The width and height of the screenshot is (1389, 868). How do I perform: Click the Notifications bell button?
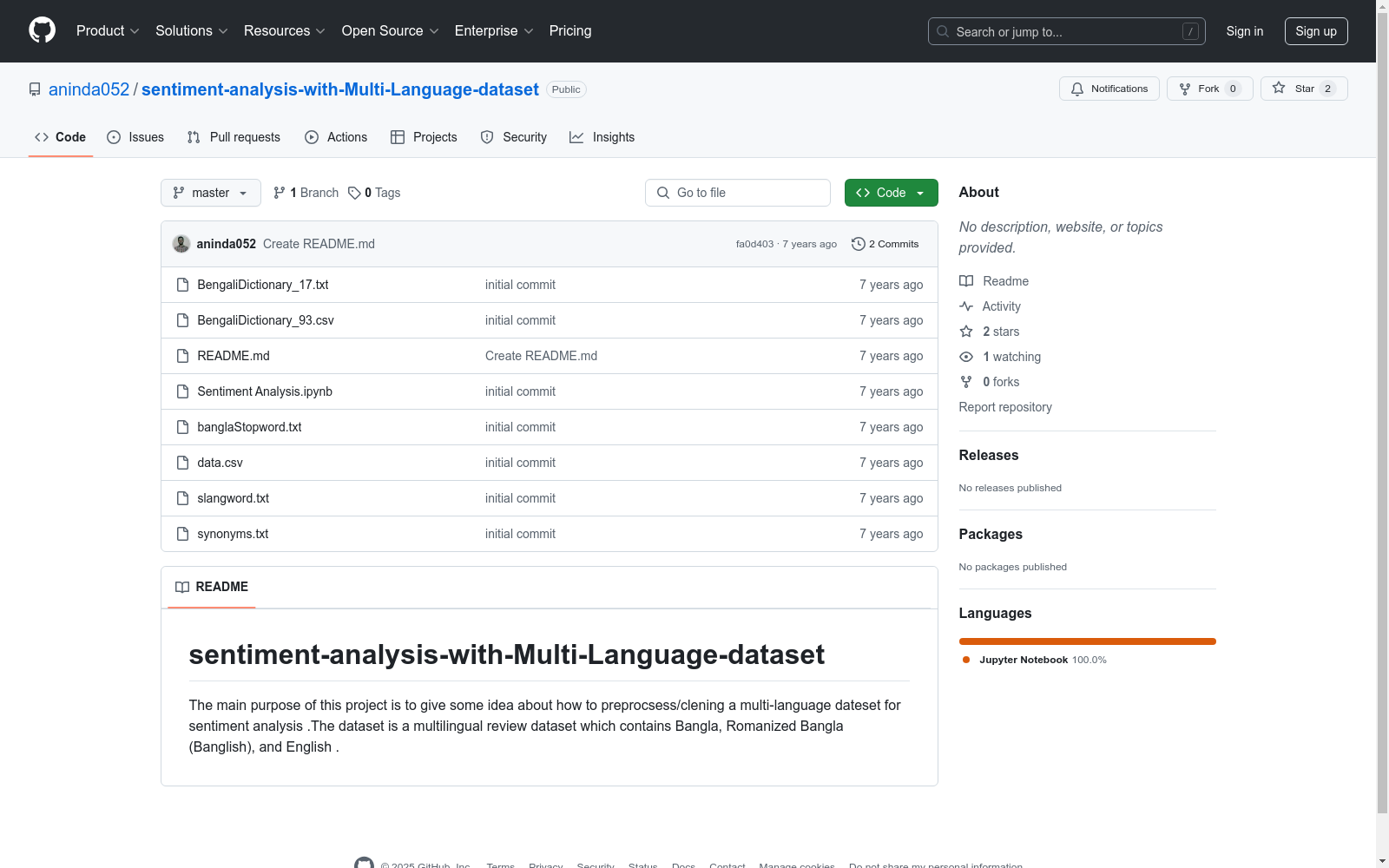[1109, 89]
